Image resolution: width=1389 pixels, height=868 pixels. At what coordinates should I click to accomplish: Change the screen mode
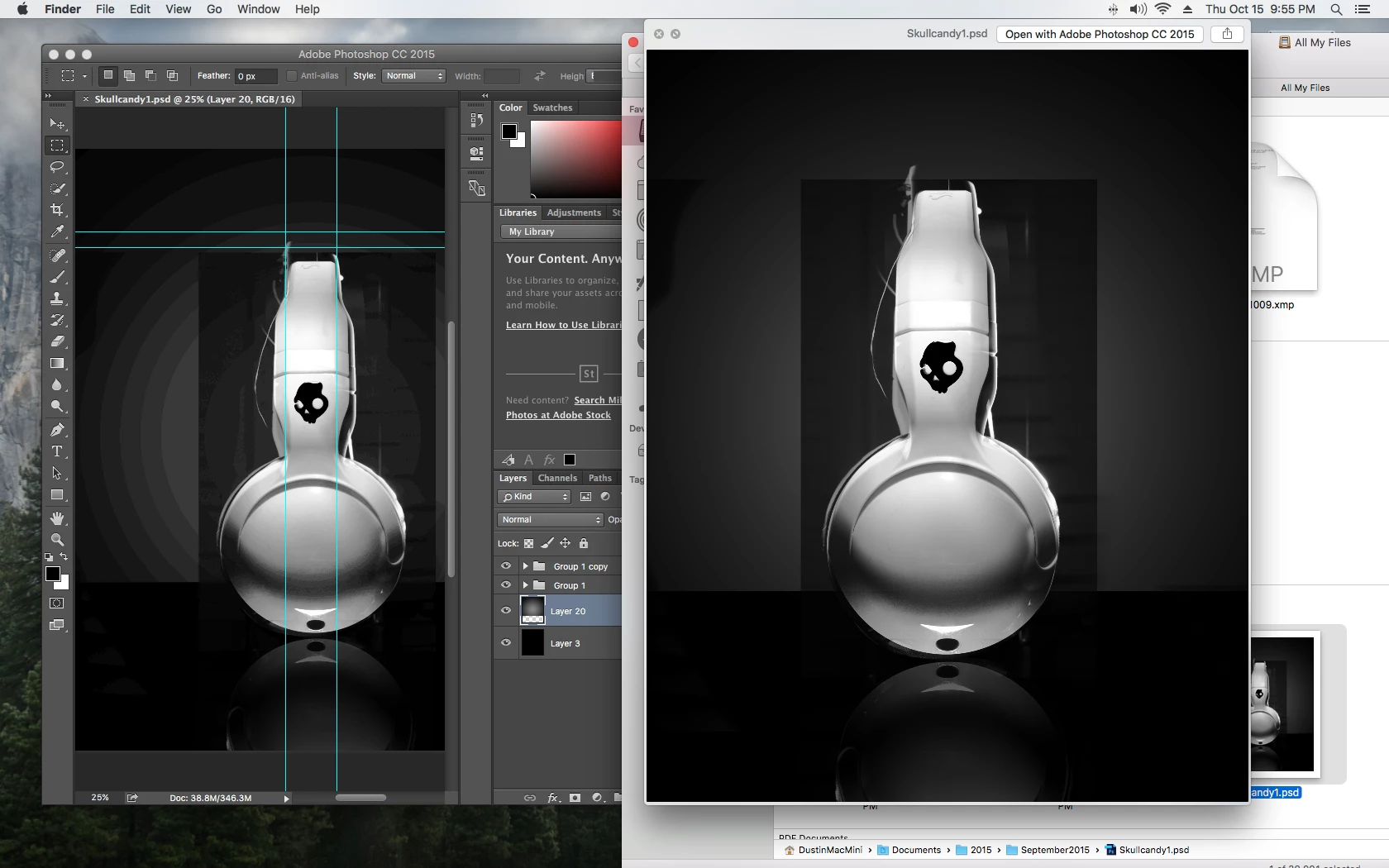click(57, 625)
